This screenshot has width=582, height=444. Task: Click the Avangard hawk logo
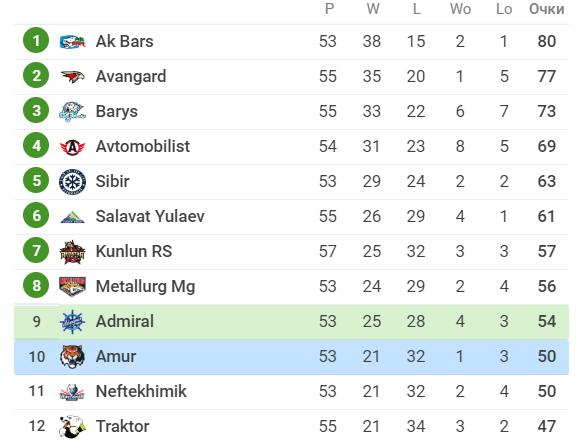[72, 76]
